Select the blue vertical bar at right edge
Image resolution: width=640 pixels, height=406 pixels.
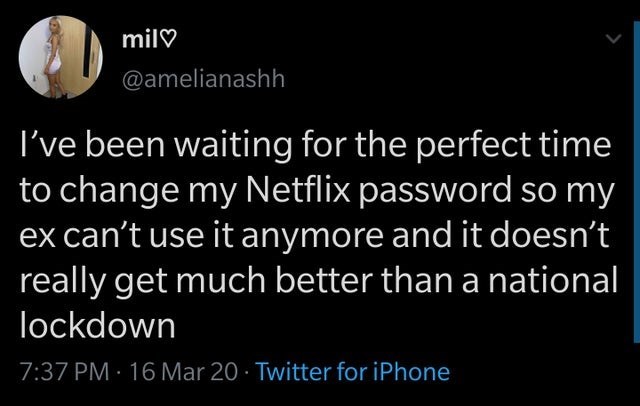click(637, 180)
